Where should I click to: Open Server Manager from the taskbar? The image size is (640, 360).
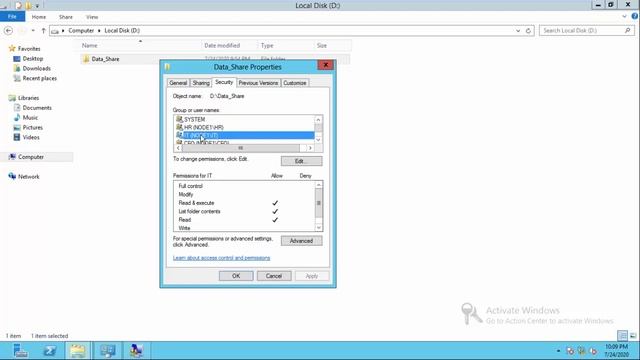click(20, 351)
